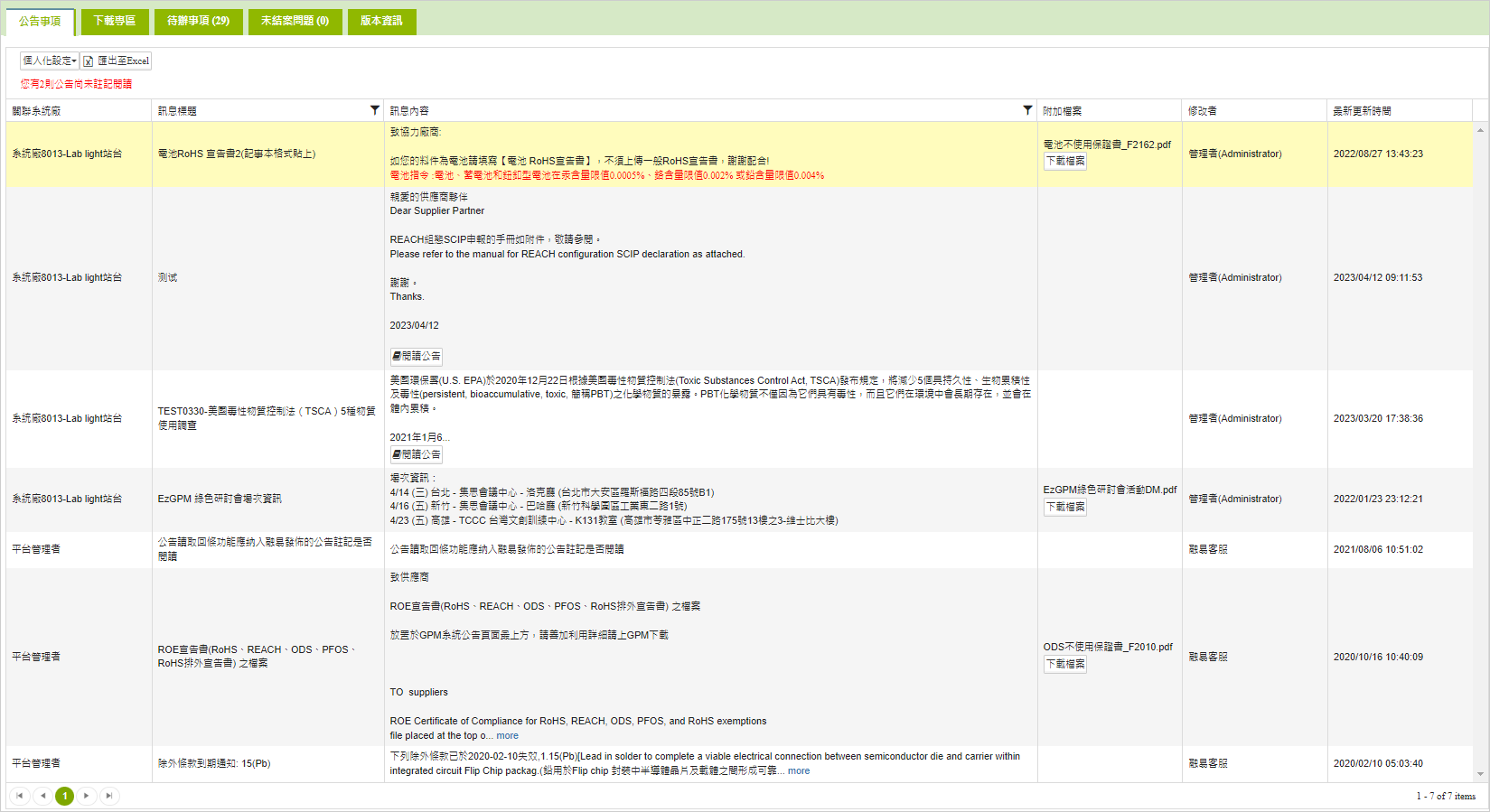Click scrollbar down arrow of grid
The height and width of the screenshot is (812, 1490).
pyautogui.click(x=1480, y=774)
